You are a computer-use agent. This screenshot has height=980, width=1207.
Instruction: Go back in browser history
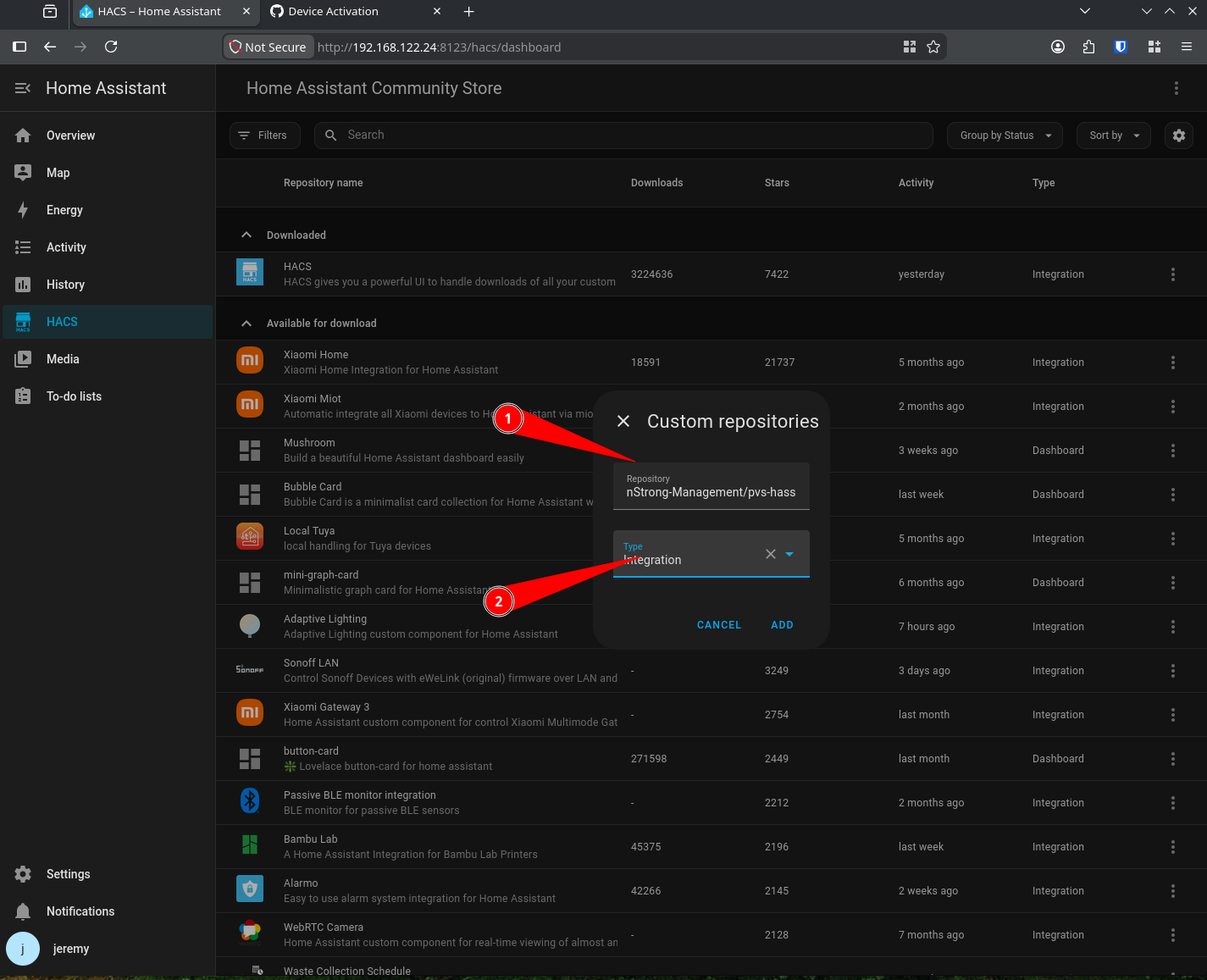[x=50, y=47]
